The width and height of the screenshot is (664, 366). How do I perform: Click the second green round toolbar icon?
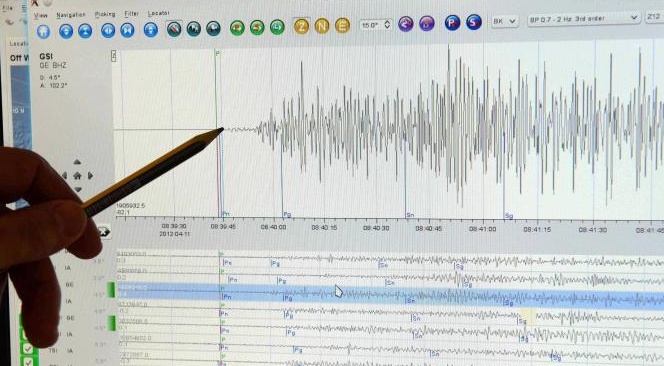257,28
